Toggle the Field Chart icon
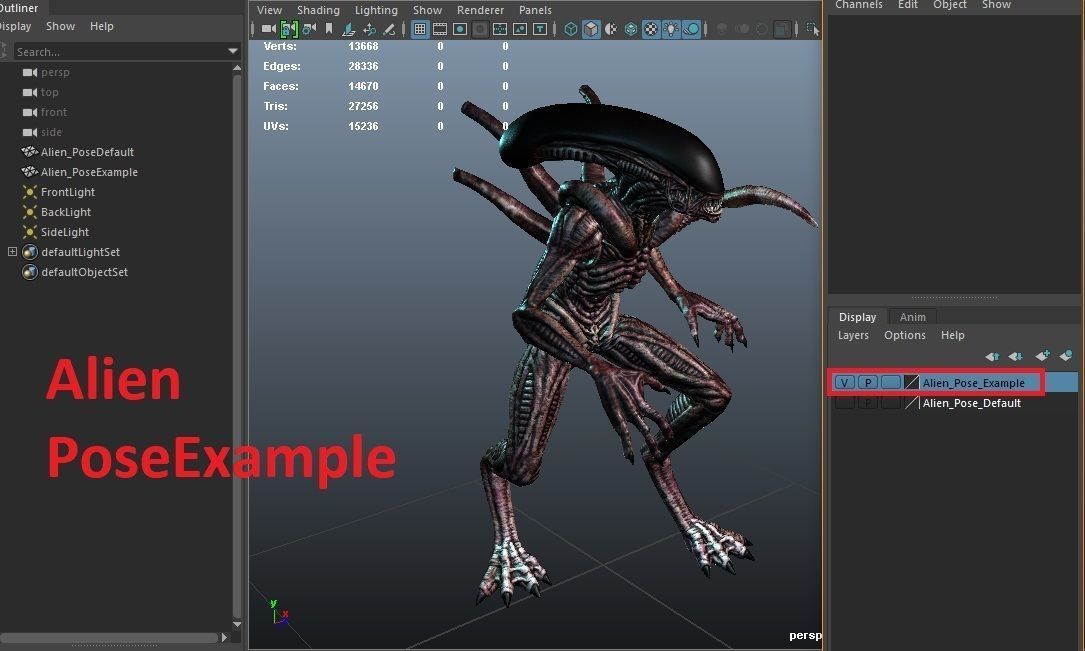 [500, 29]
